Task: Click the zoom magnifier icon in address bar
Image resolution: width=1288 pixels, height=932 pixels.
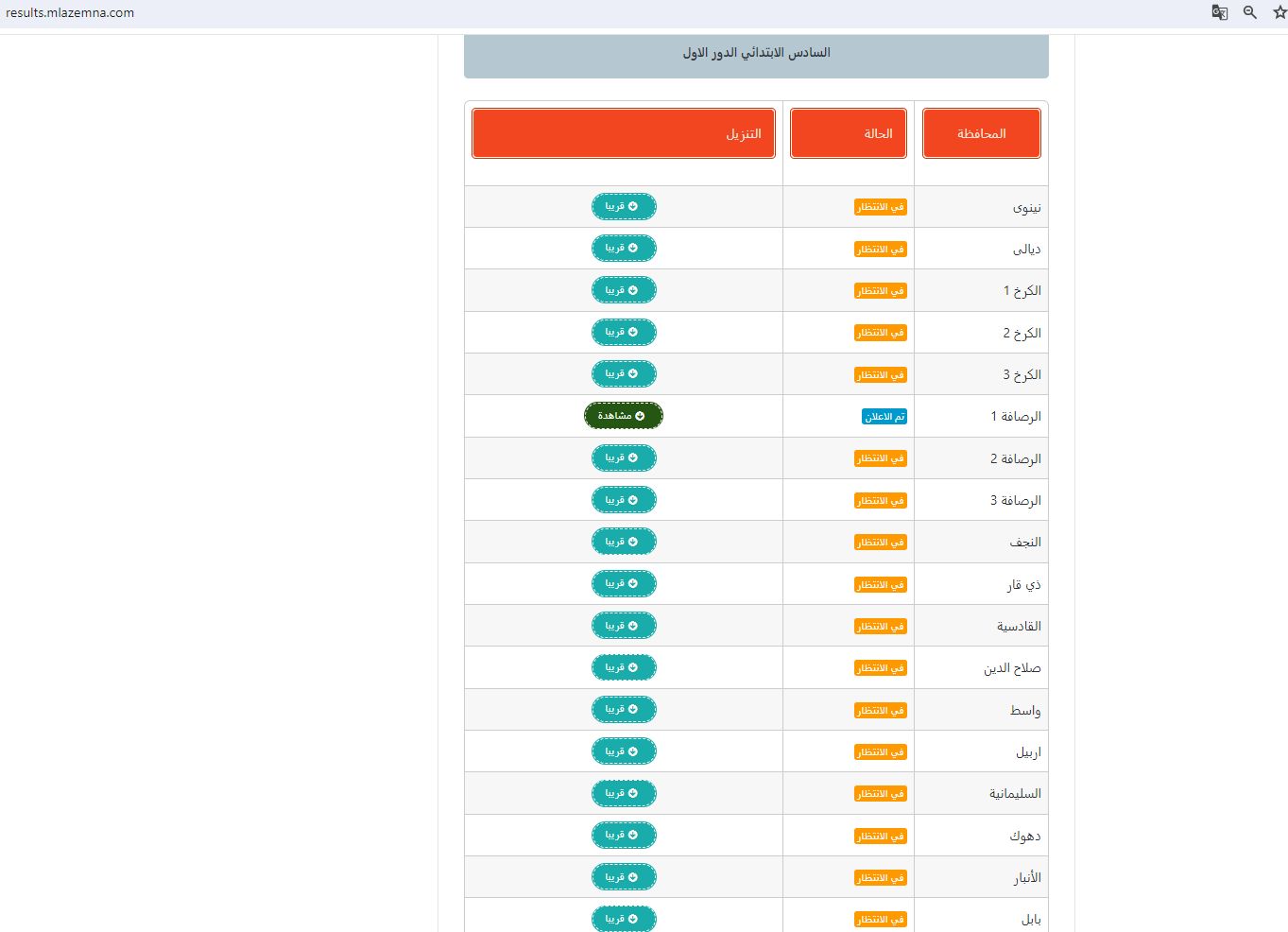Action: pos(1249,12)
